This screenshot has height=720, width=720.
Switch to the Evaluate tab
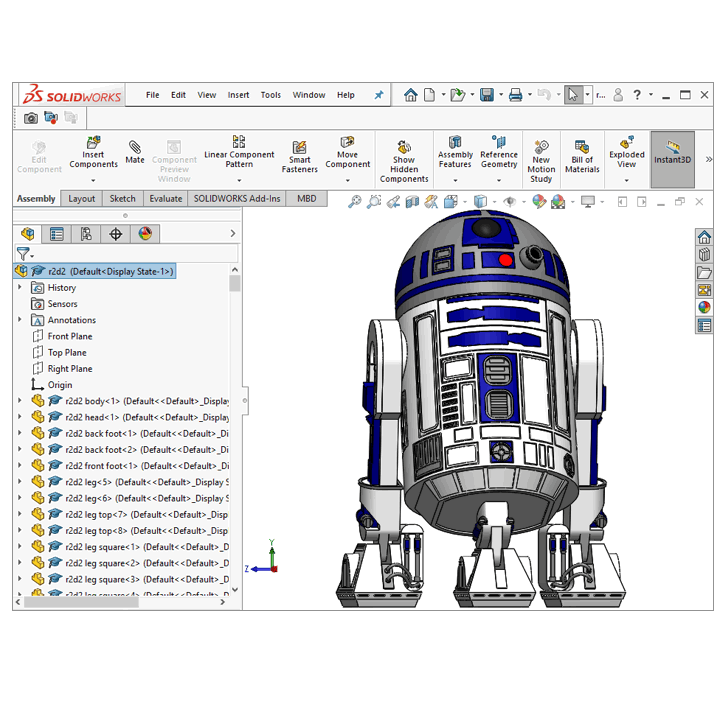tap(165, 199)
